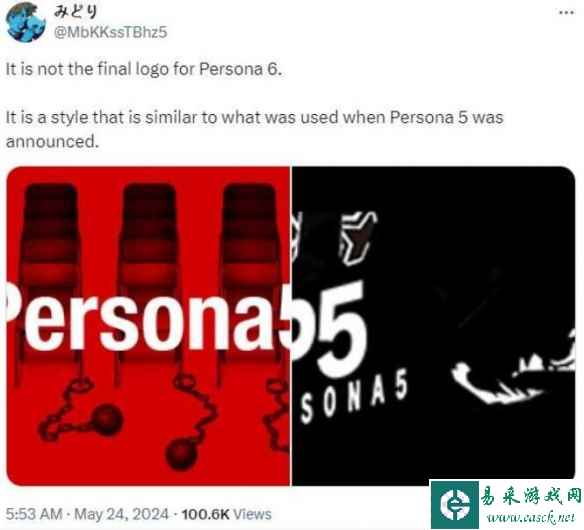
Task: View the 100.6K Views count
Action: click(x=226, y=514)
